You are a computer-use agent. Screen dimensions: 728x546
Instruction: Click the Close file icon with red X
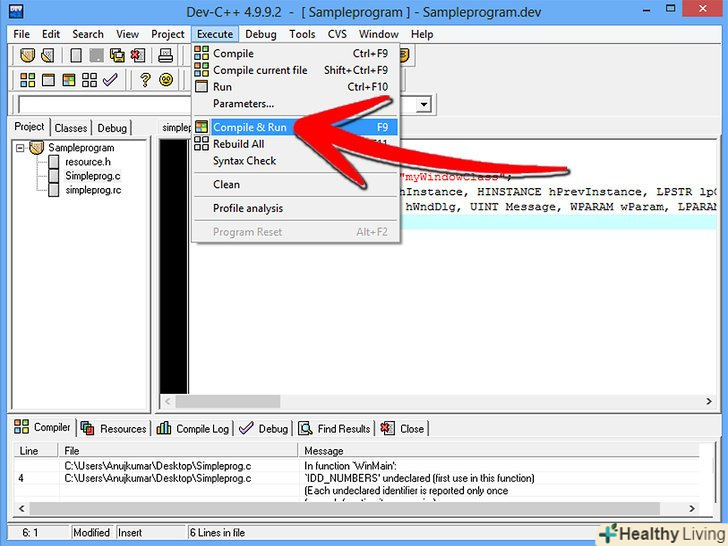137,55
